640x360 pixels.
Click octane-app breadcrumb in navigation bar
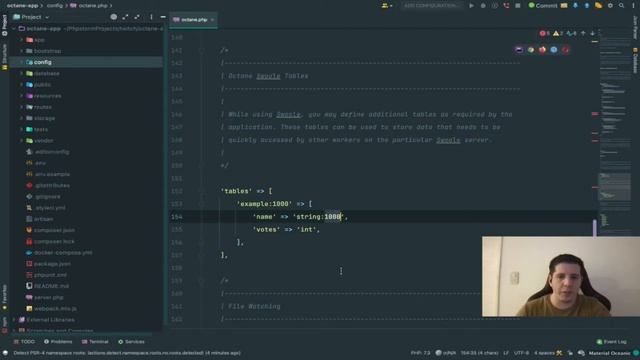point(22,6)
